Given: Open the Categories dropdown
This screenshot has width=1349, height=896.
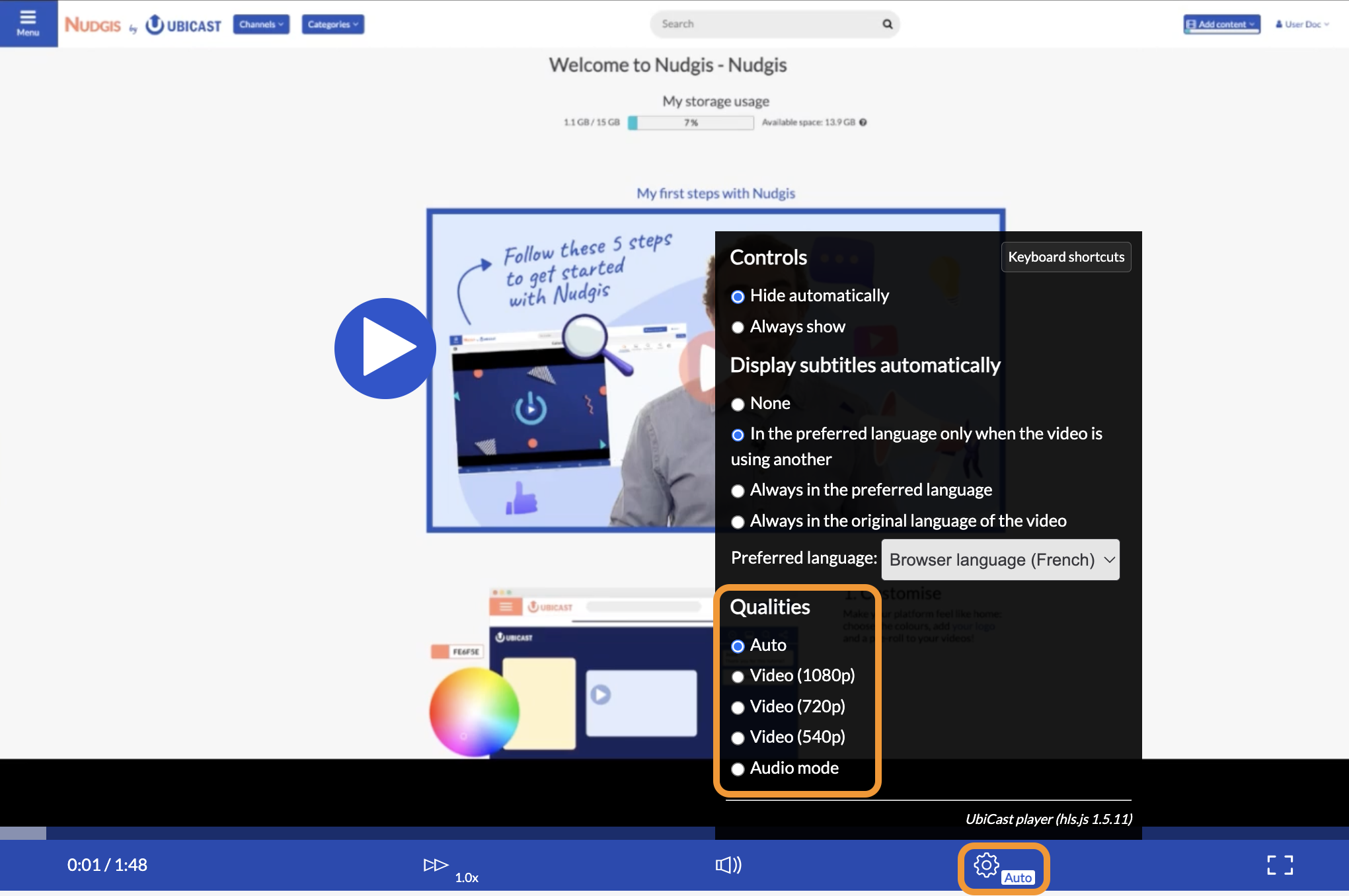Looking at the screenshot, I should [x=333, y=24].
